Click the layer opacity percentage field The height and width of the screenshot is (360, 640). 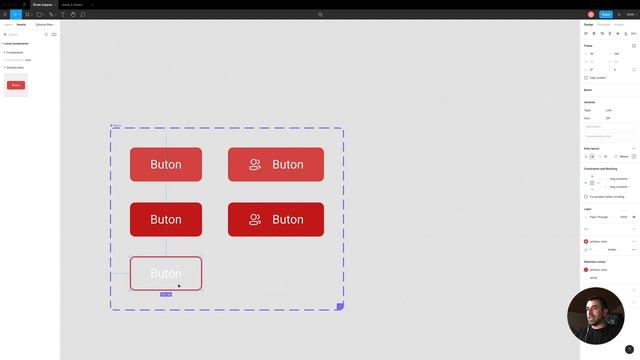point(623,217)
